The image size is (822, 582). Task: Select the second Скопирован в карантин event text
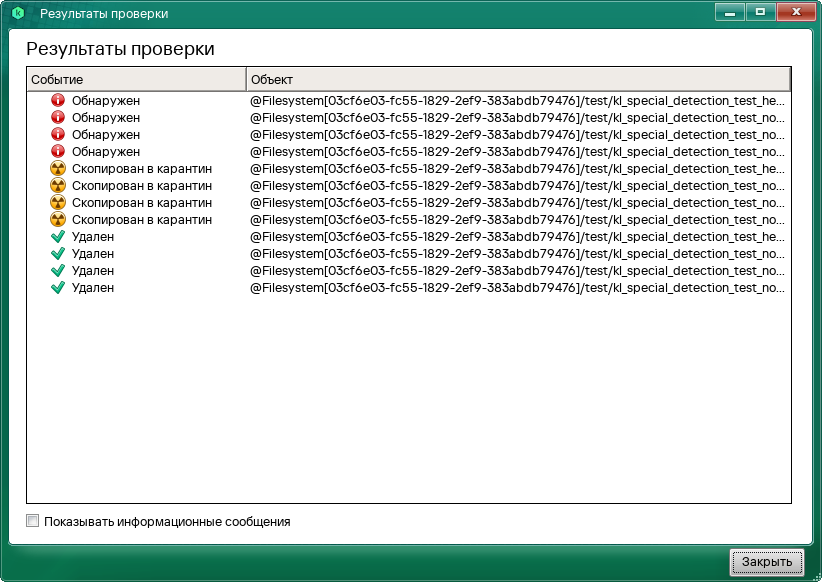click(x=141, y=185)
